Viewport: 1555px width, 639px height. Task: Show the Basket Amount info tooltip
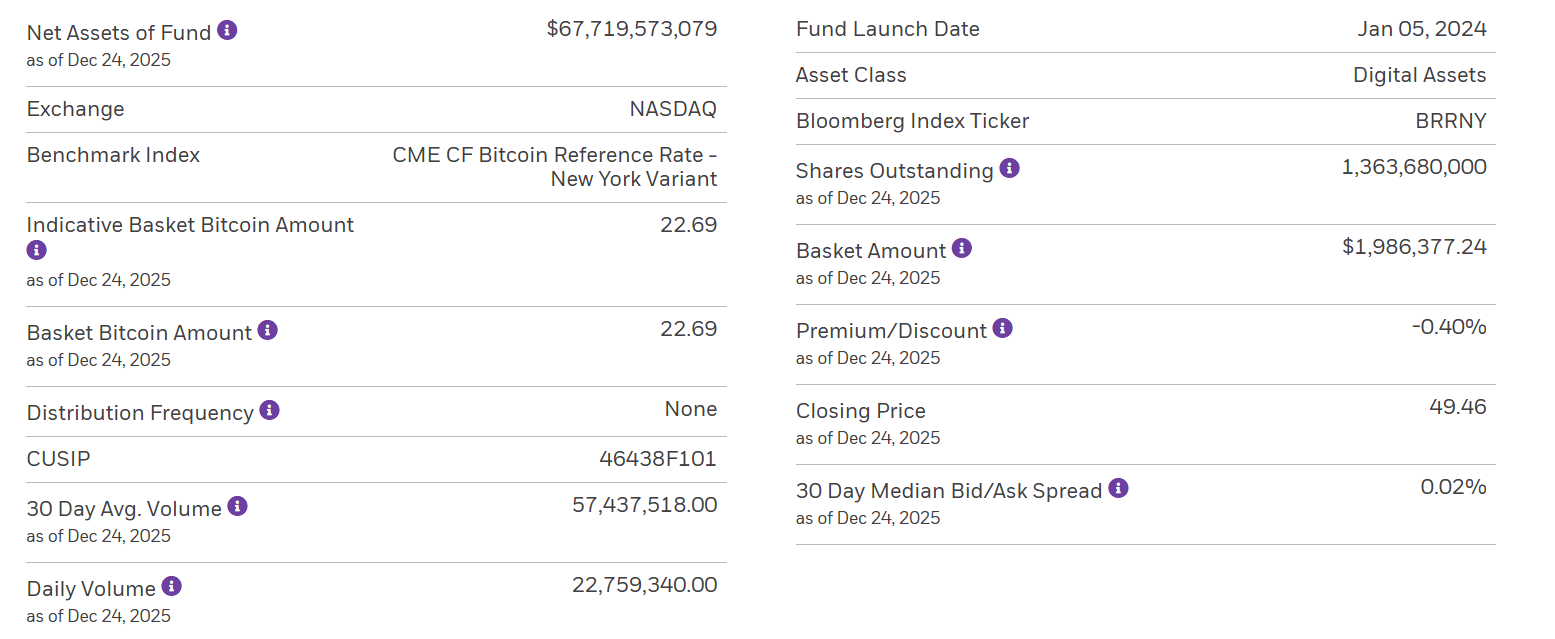961,248
